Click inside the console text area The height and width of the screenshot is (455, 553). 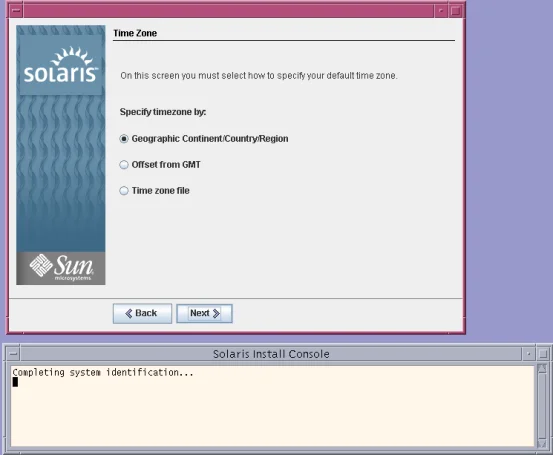click(272, 406)
